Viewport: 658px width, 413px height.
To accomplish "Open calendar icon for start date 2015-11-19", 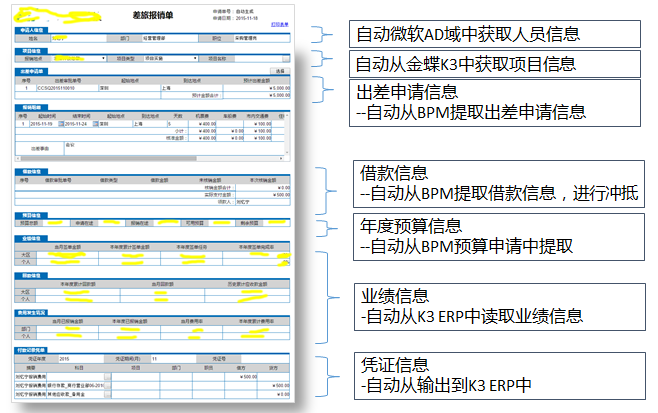I will point(63,125).
